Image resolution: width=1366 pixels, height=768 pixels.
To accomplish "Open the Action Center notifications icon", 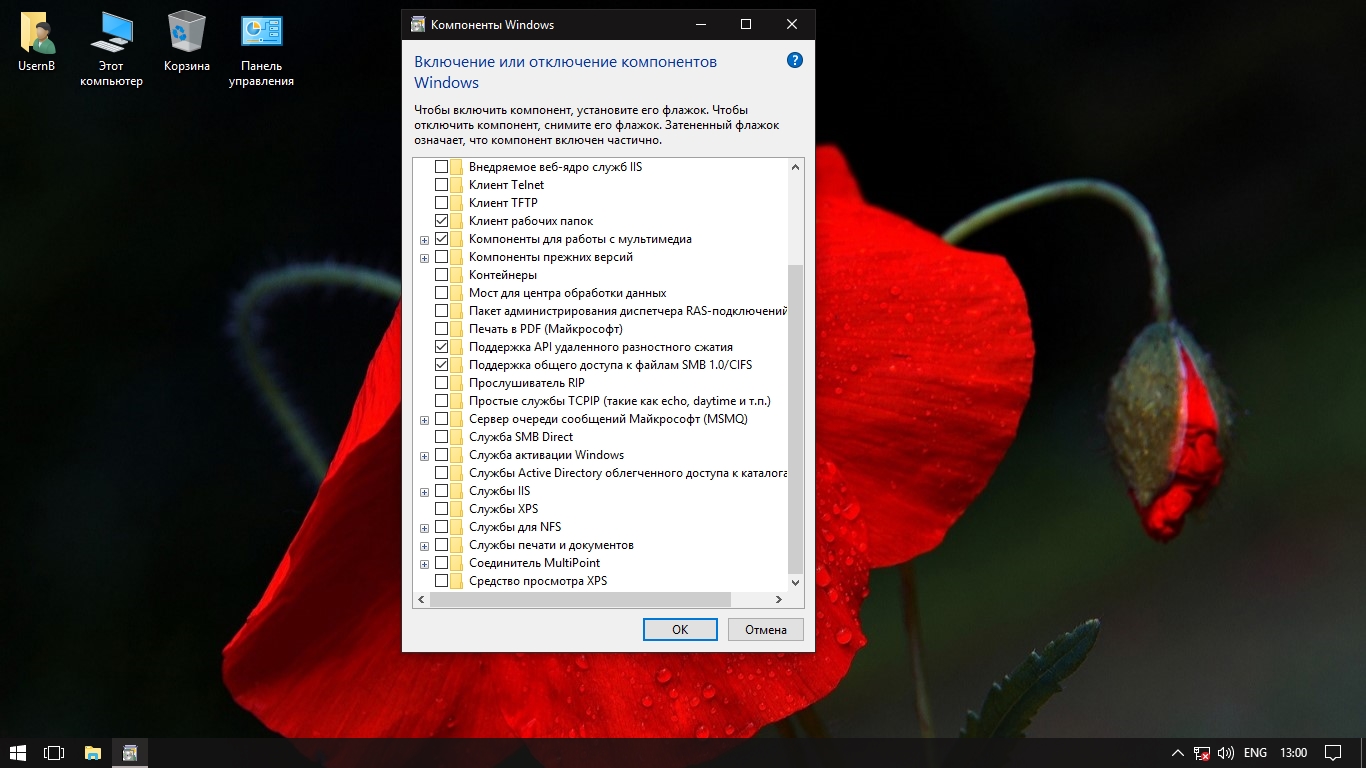I will pos(1333,752).
